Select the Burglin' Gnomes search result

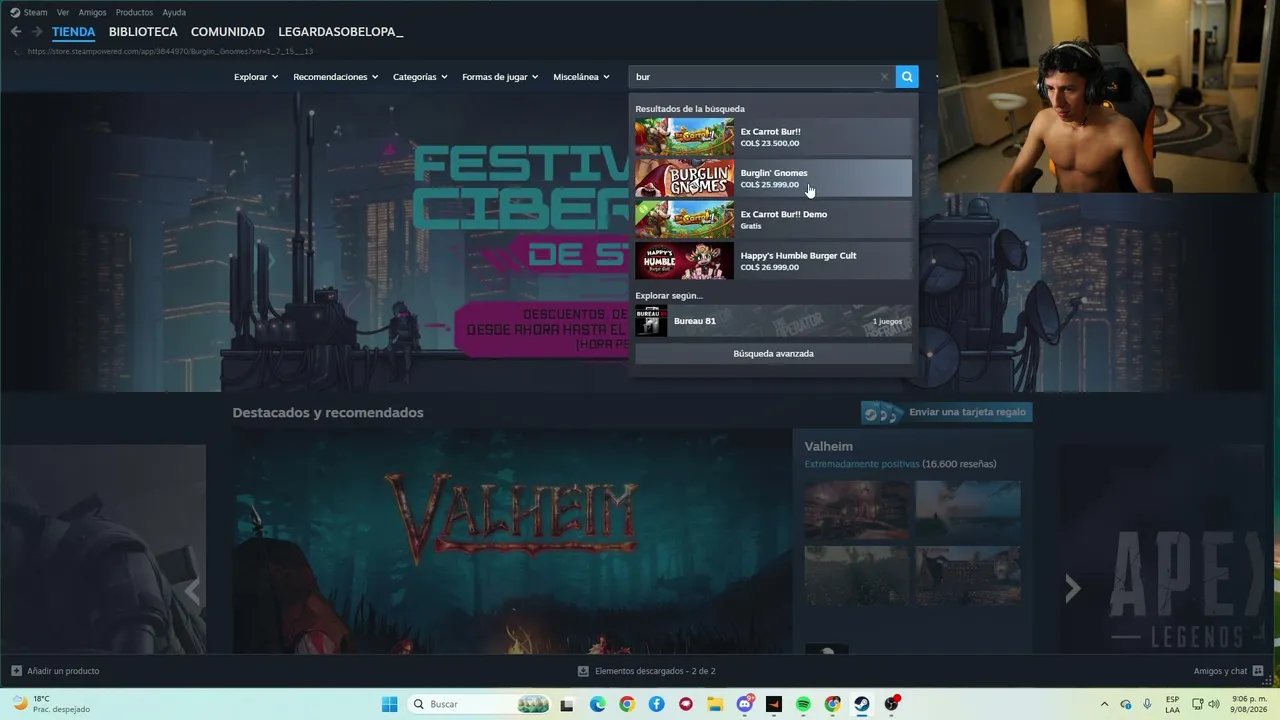[x=773, y=178]
